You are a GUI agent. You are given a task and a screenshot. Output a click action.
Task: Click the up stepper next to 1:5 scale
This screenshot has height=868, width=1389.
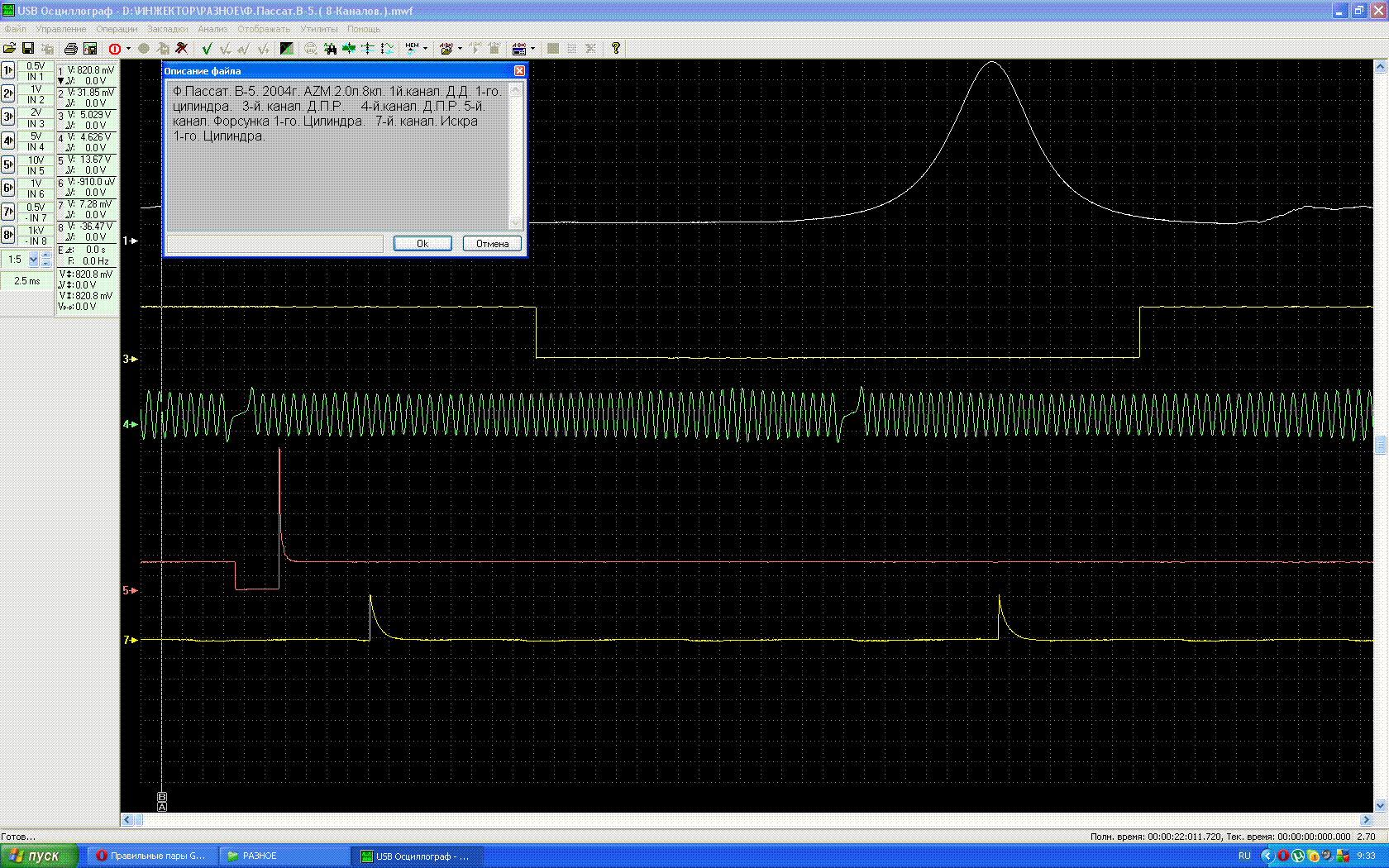coord(46,255)
